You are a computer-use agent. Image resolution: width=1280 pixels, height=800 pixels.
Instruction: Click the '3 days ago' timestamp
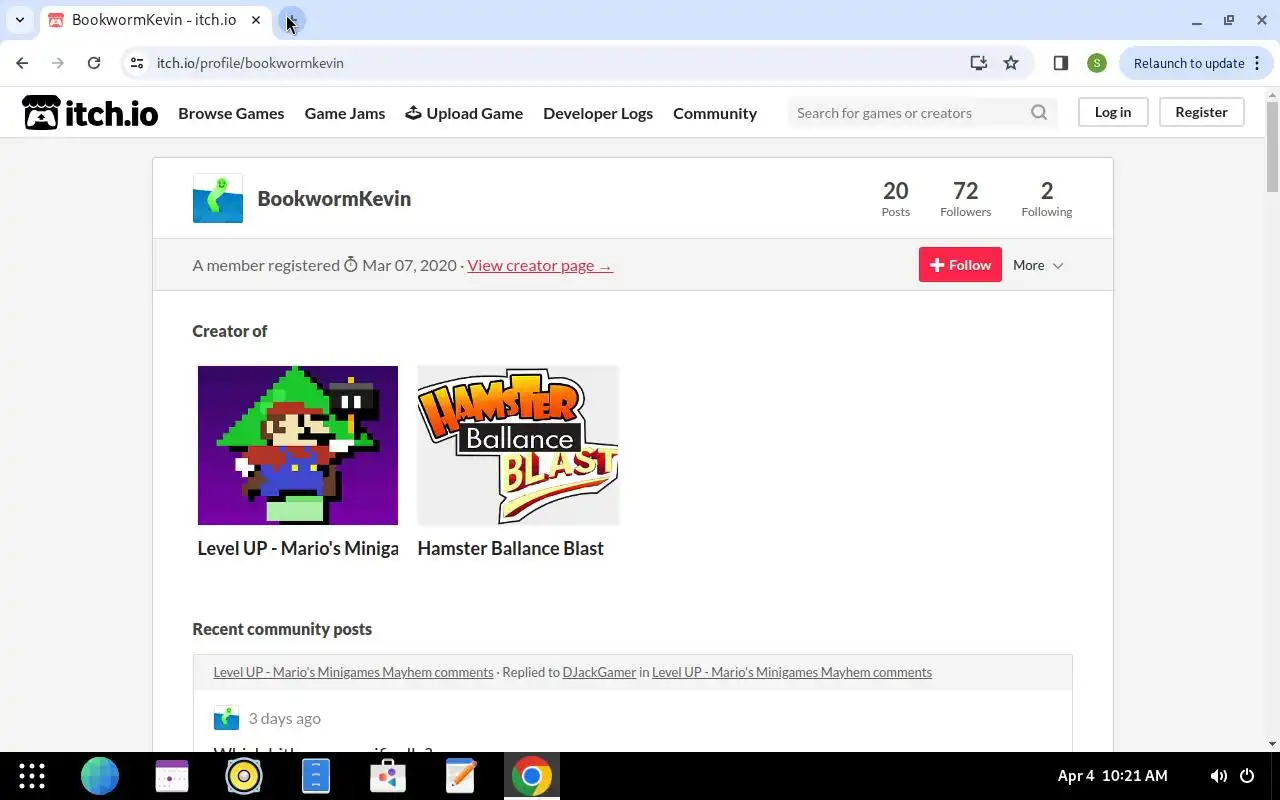[285, 718]
